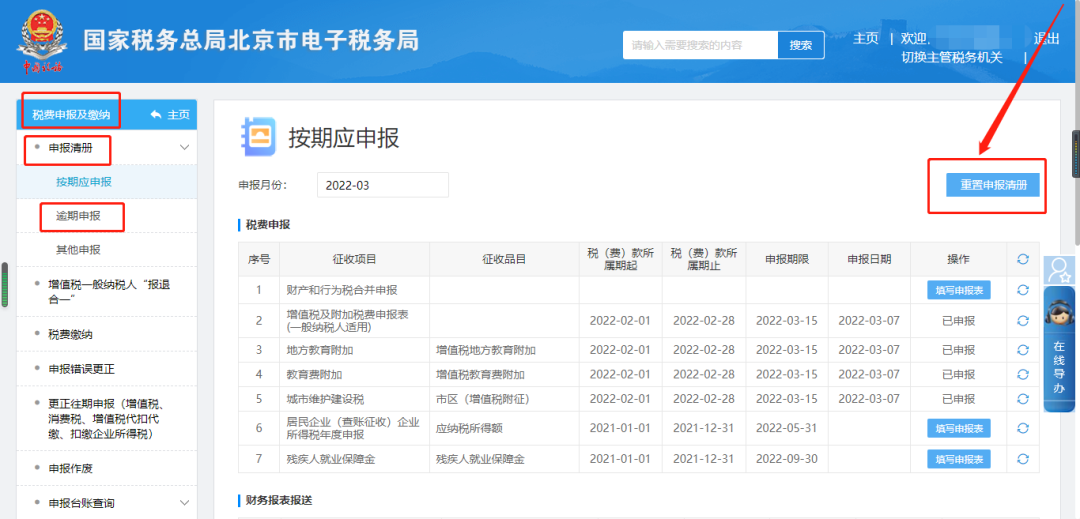Click the 搜索 button
The height and width of the screenshot is (519, 1080).
(x=801, y=45)
